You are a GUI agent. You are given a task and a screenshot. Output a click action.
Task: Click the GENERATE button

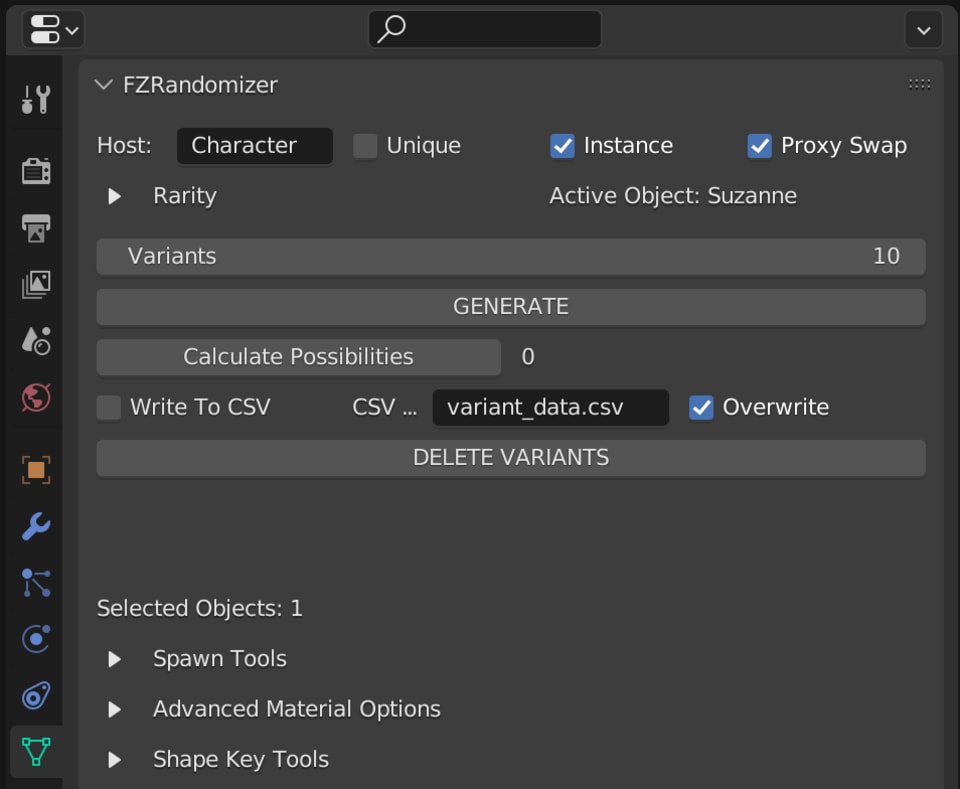point(510,306)
